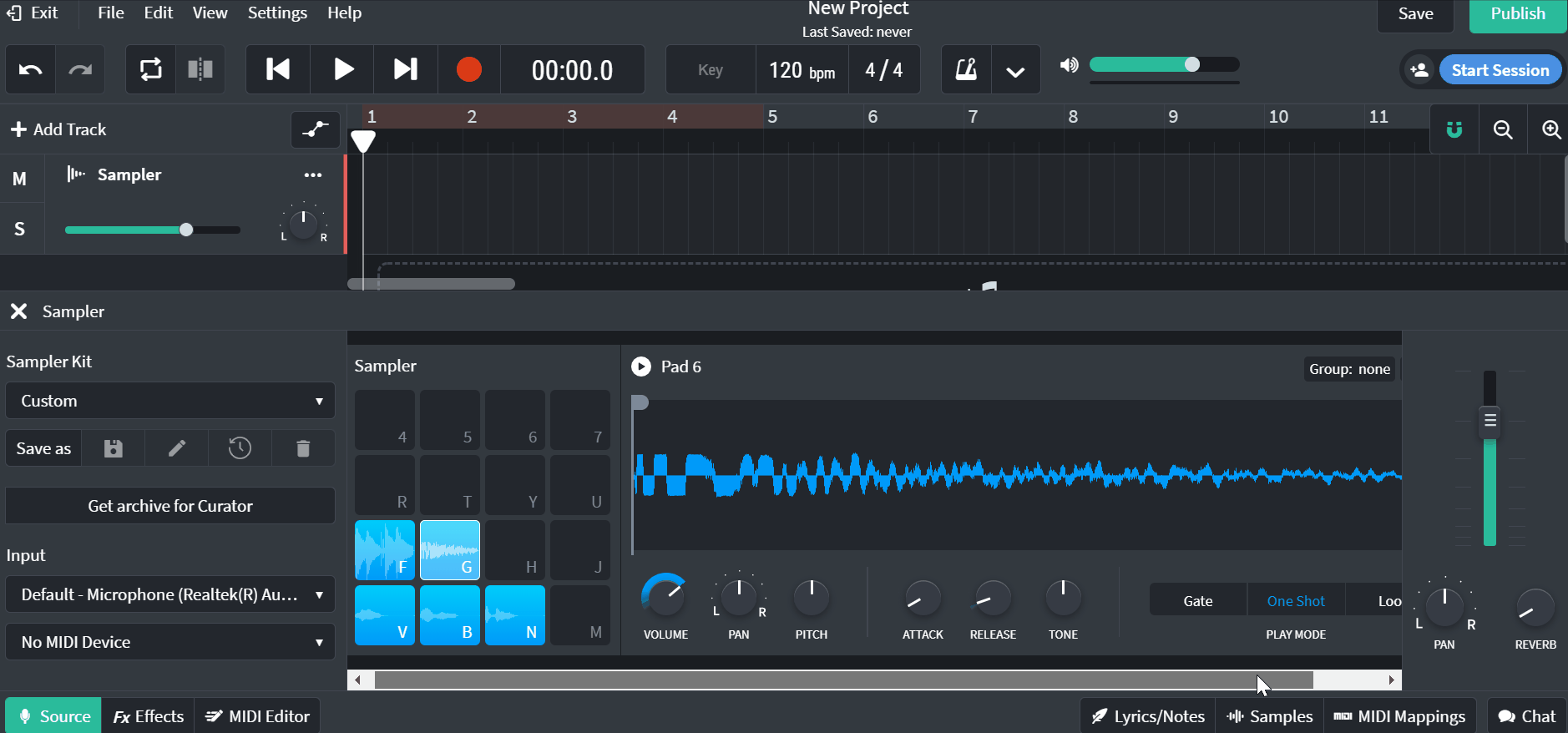Click Save as for sampler kit

[x=43, y=448]
